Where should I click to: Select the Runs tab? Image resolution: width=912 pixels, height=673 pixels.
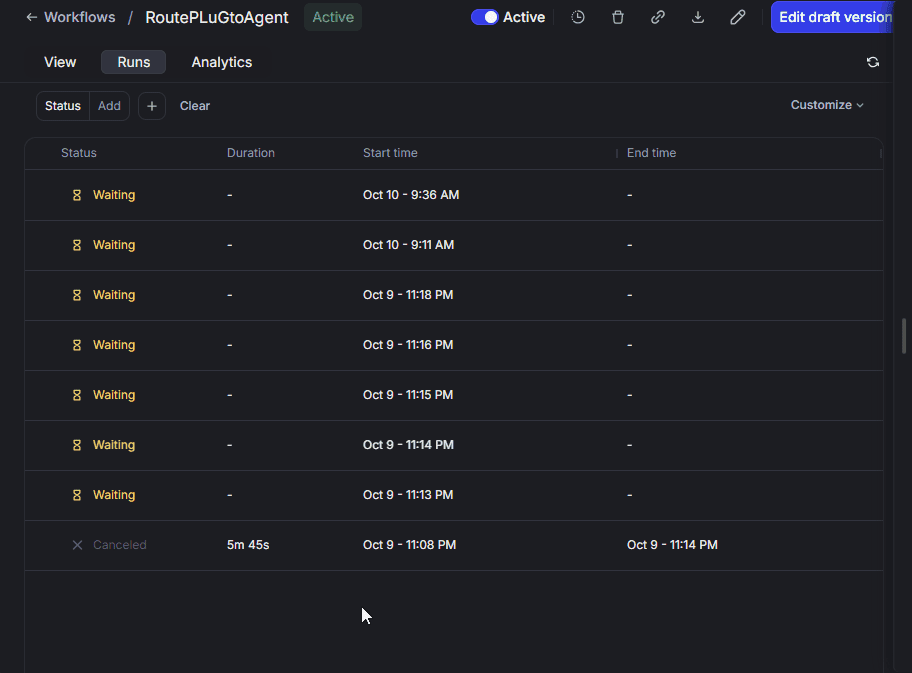click(134, 62)
